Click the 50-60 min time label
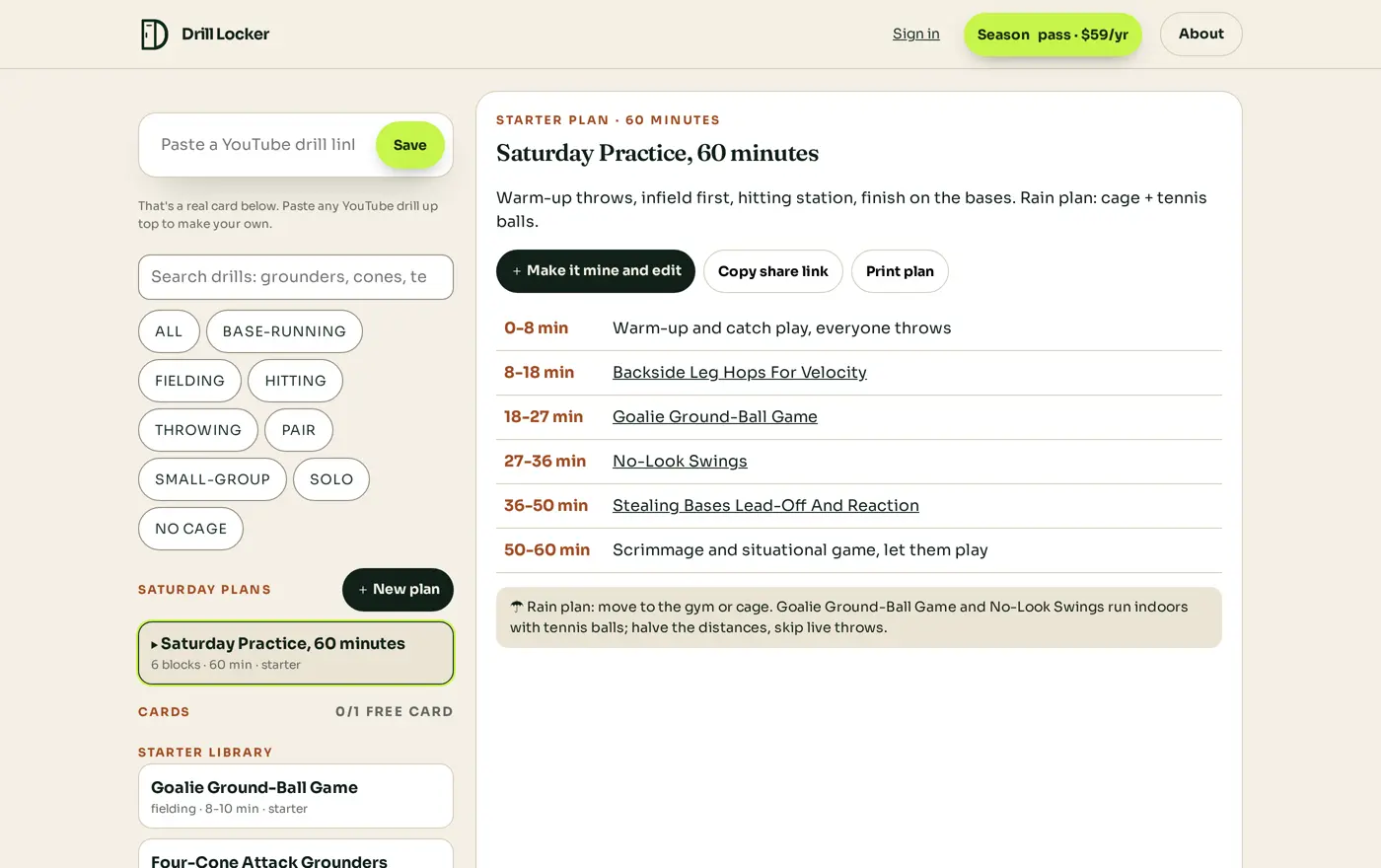 [x=547, y=550]
